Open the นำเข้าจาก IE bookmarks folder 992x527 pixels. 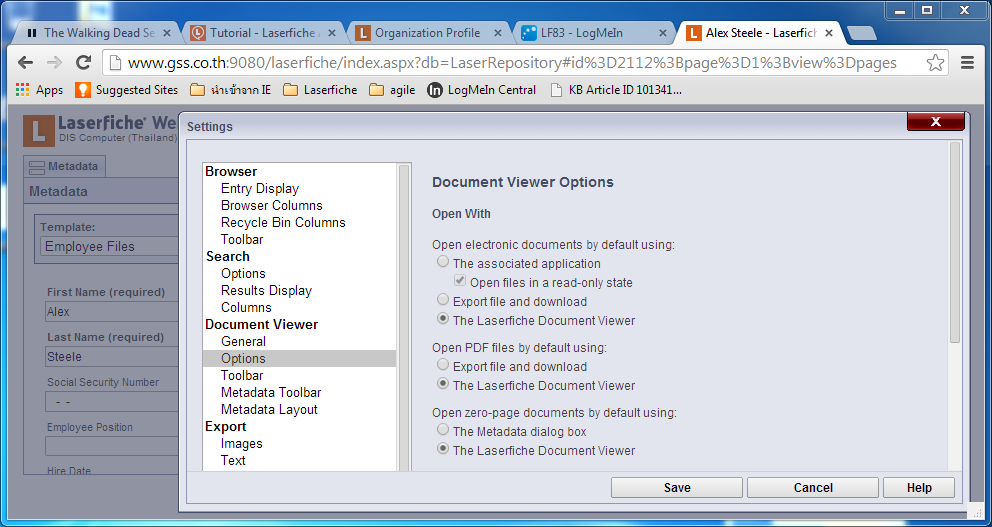pyautogui.click(x=230, y=90)
